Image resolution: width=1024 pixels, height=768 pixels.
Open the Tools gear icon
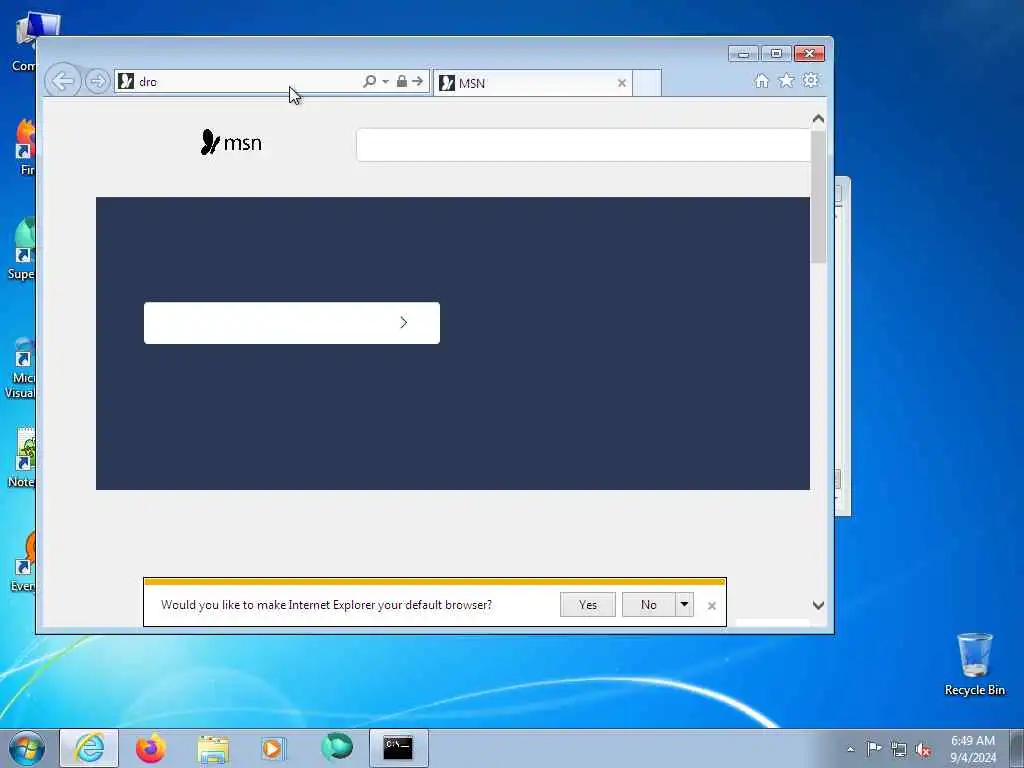click(x=810, y=80)
